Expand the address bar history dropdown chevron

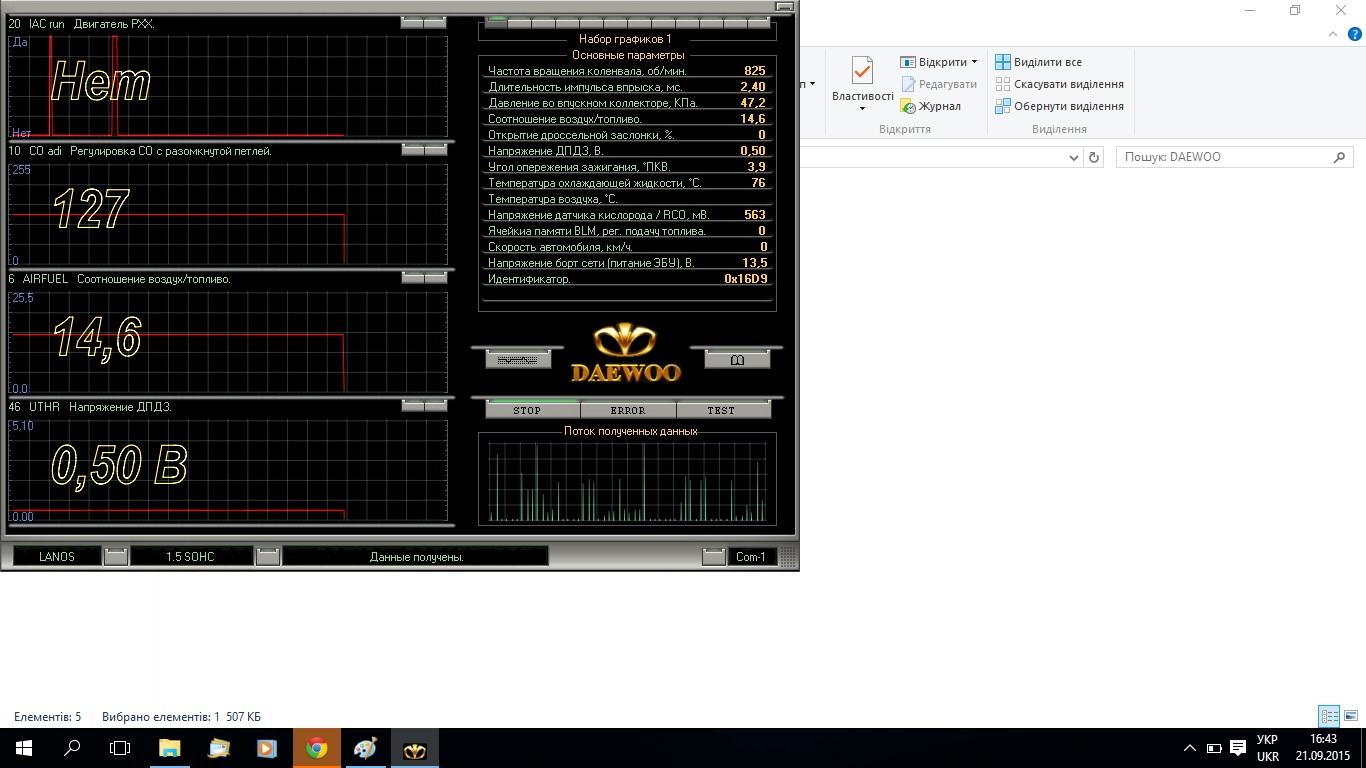coord(1074,157)
